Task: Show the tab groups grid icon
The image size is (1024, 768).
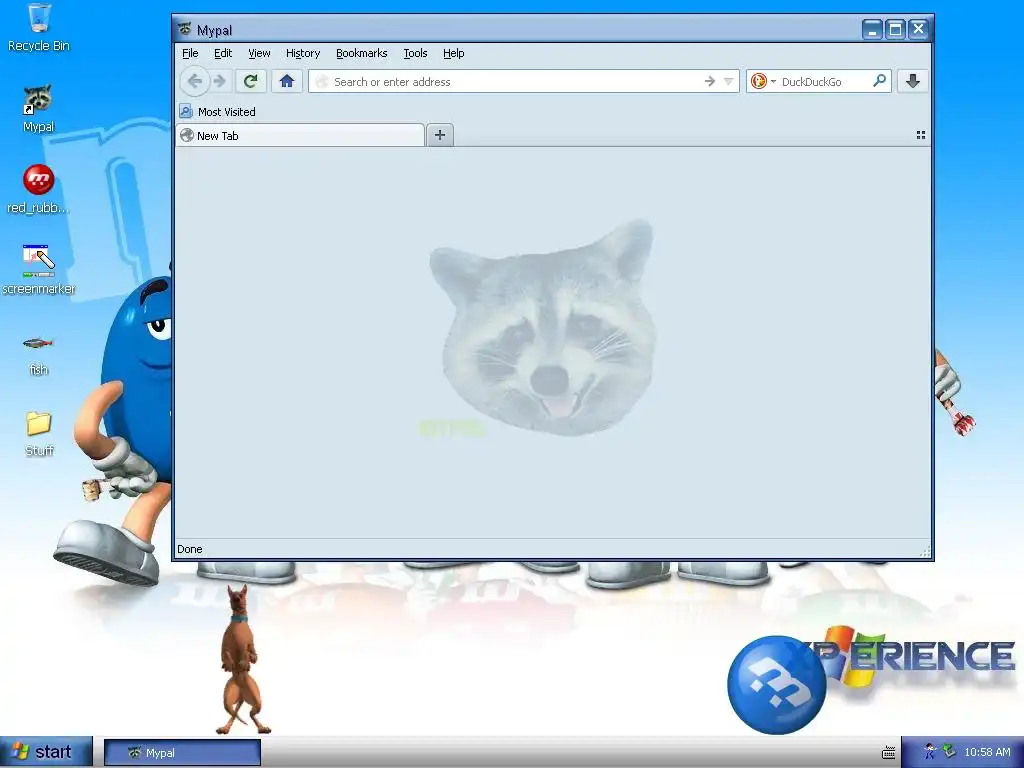Action: click(x=921, y=135)
